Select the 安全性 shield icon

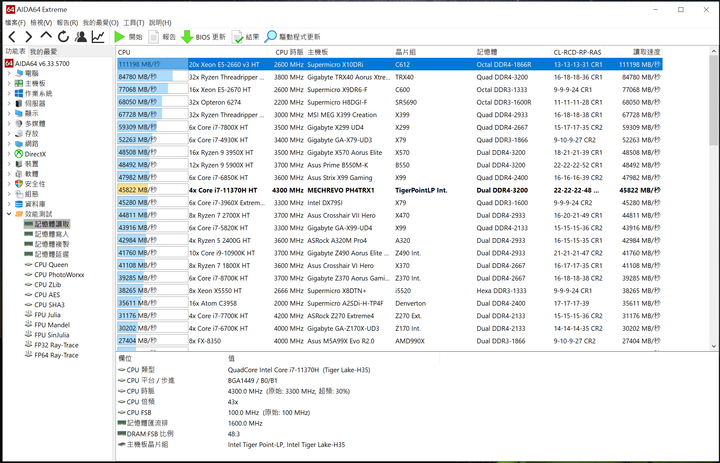[x=19, y=184]
